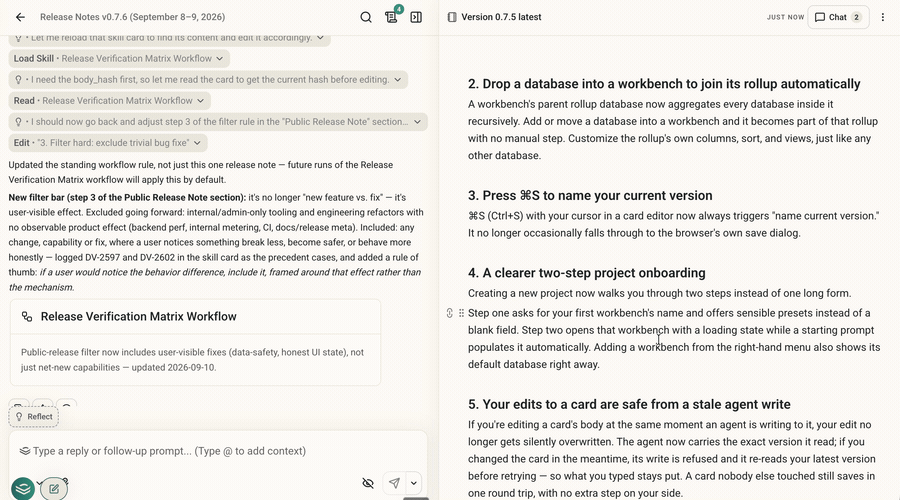Click the pencil compose circle button
The height and width of the screenshot is (500, 900).
click(x=54, y=489)
